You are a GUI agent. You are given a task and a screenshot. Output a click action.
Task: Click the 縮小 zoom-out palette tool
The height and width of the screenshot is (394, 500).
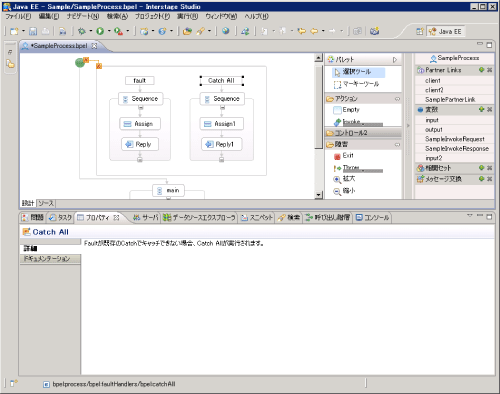[x=344, y=191]
